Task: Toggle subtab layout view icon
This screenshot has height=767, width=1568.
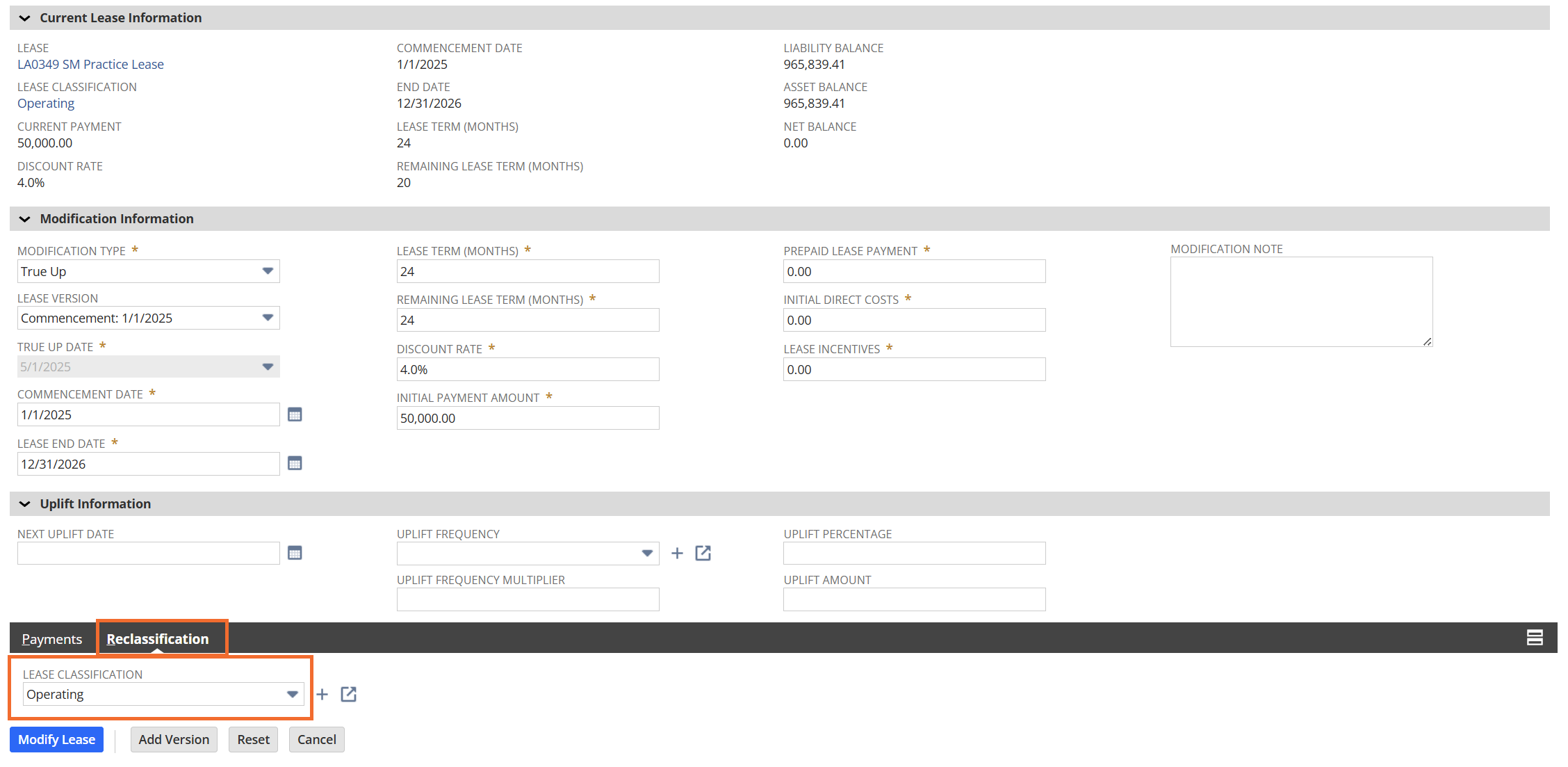Action: [x=1535, y=637]
